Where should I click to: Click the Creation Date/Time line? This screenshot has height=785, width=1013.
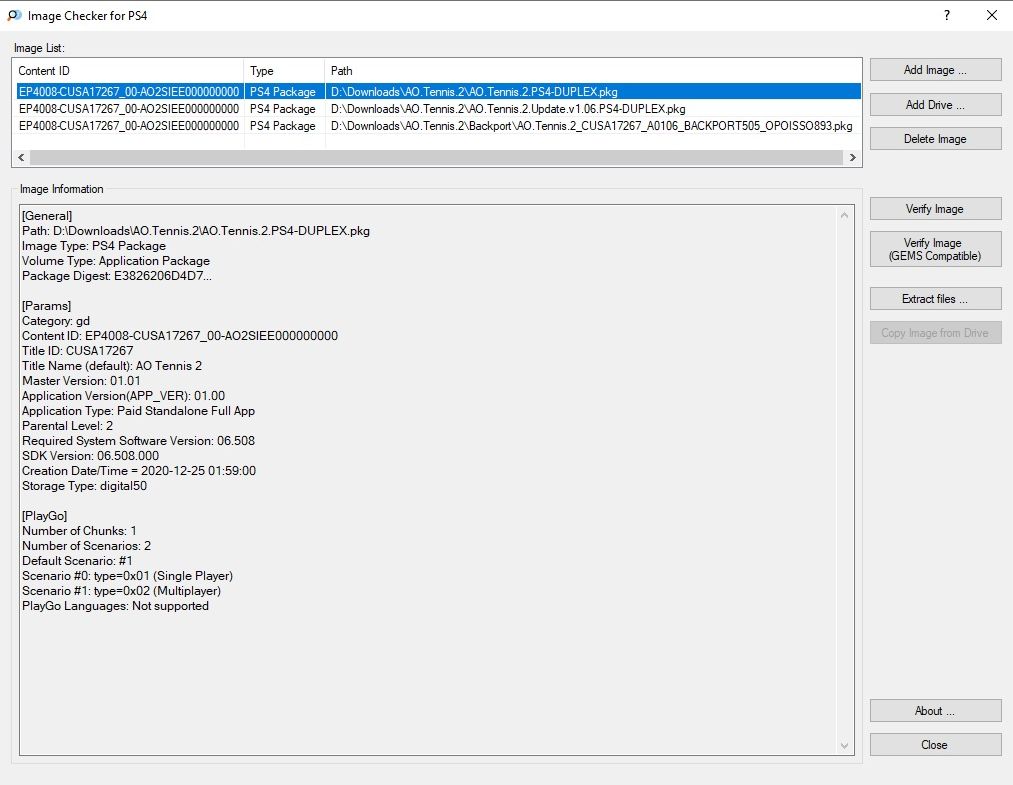pos(139,471)
